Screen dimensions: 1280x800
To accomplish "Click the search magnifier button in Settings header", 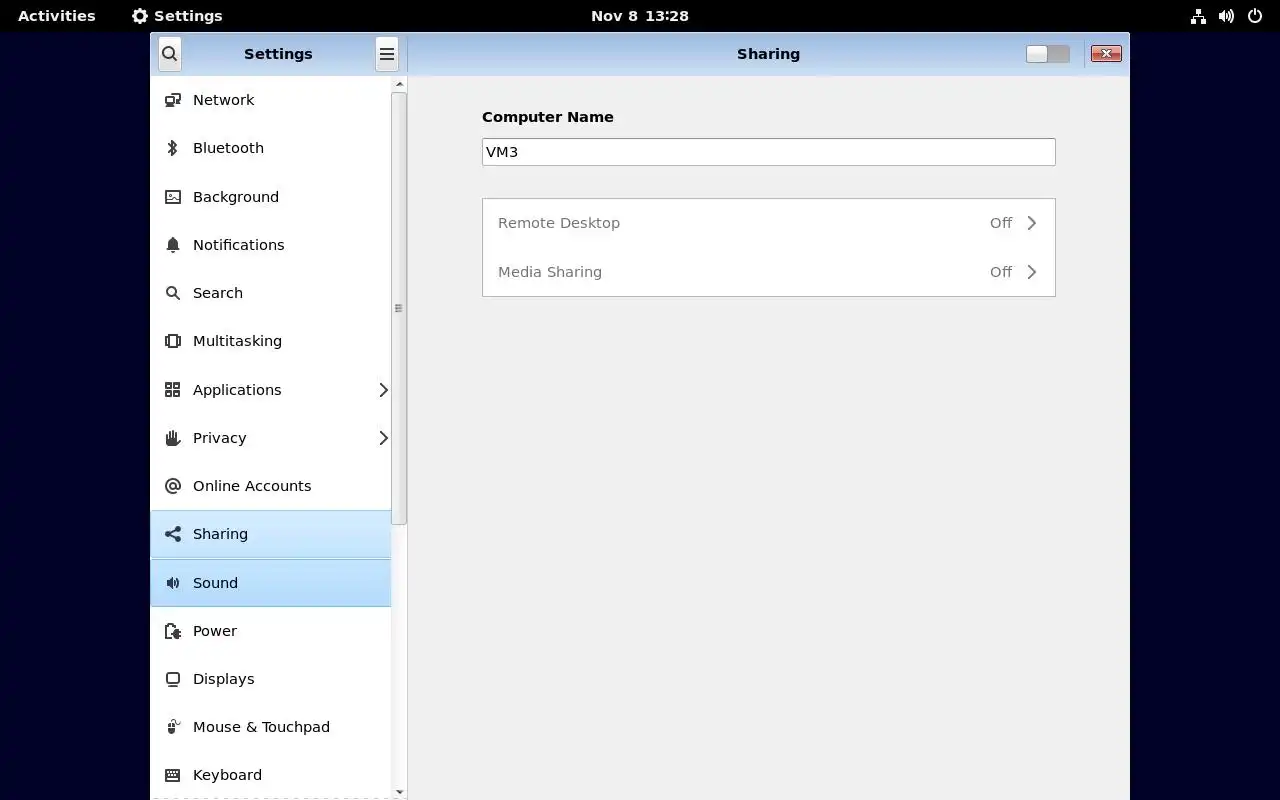I will [x=169, y=54].
